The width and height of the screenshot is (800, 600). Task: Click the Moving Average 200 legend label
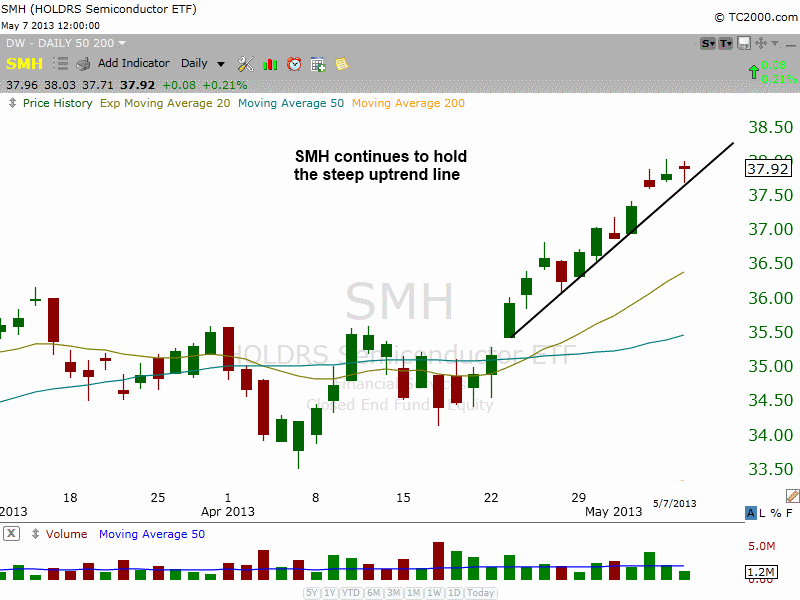pos(408,103)
